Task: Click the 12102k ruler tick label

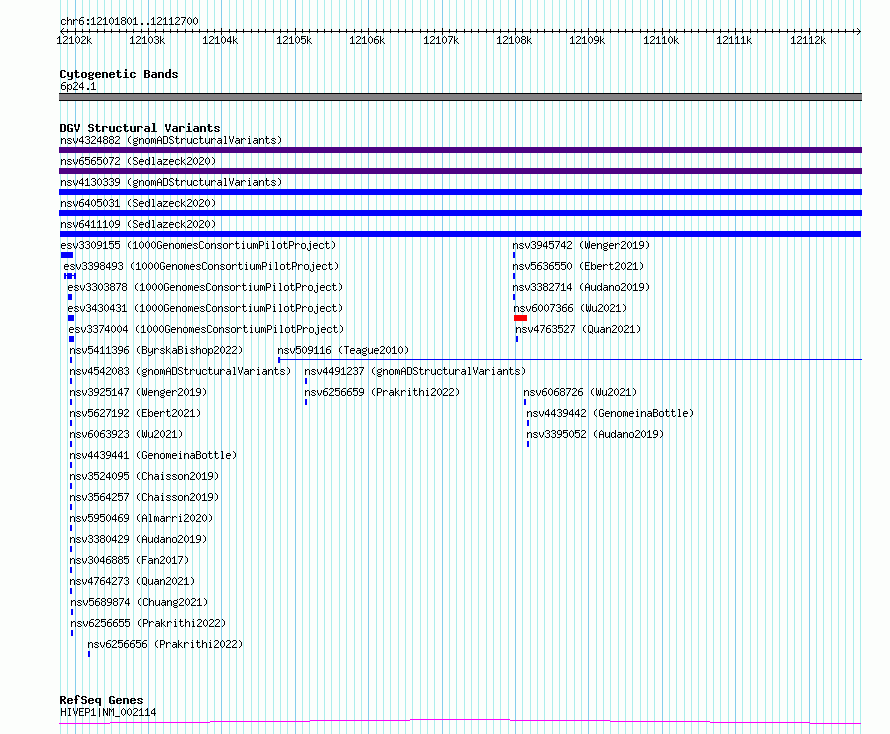Action: (x=74, y=40)
